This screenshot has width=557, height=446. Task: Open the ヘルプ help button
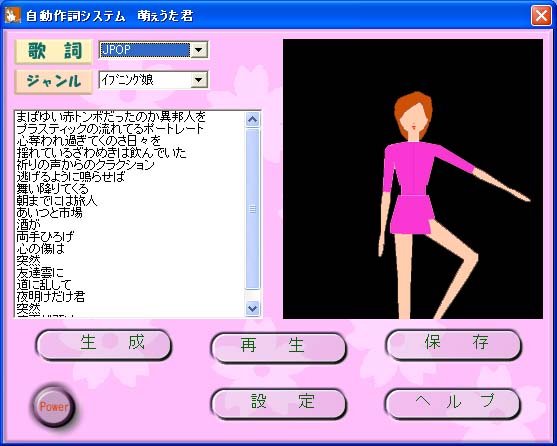point(453,404)
